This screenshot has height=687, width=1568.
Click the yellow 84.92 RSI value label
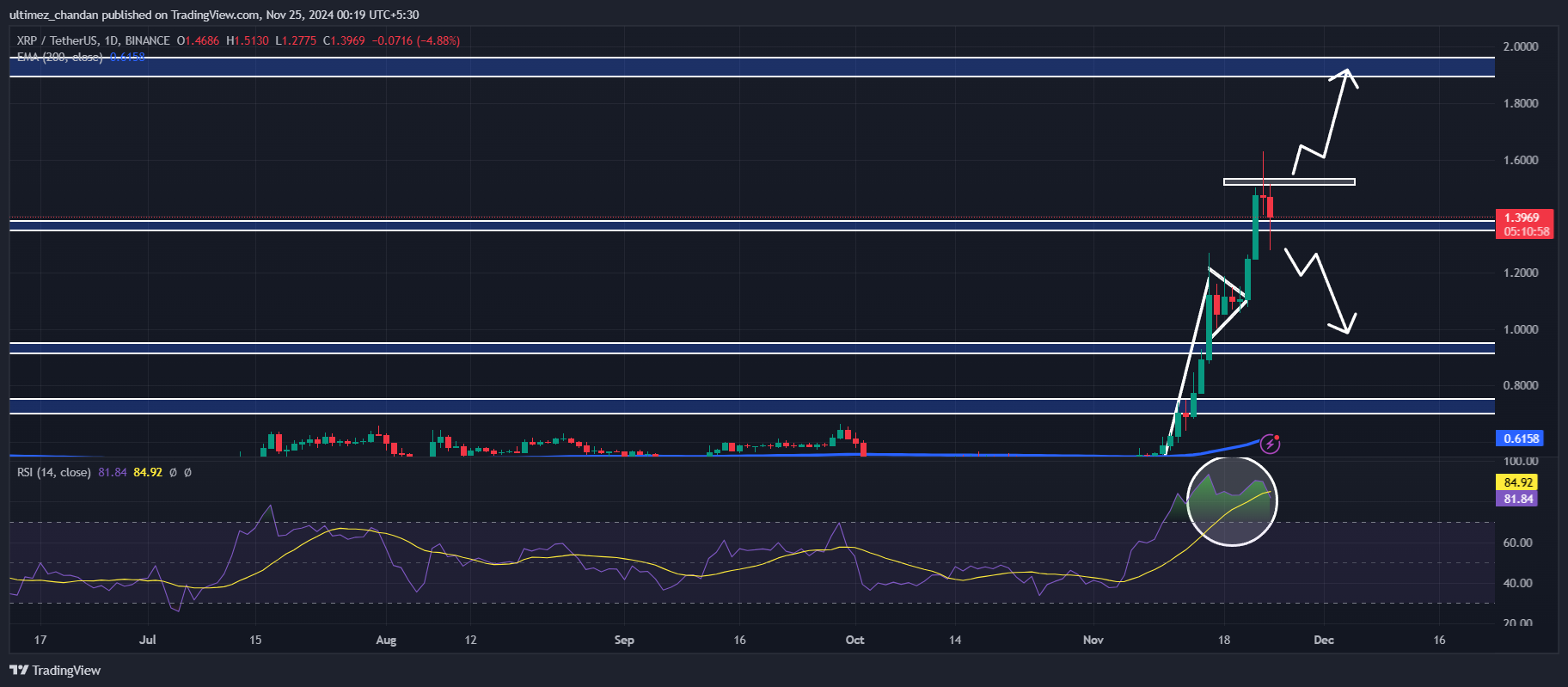coord(1518,482)
